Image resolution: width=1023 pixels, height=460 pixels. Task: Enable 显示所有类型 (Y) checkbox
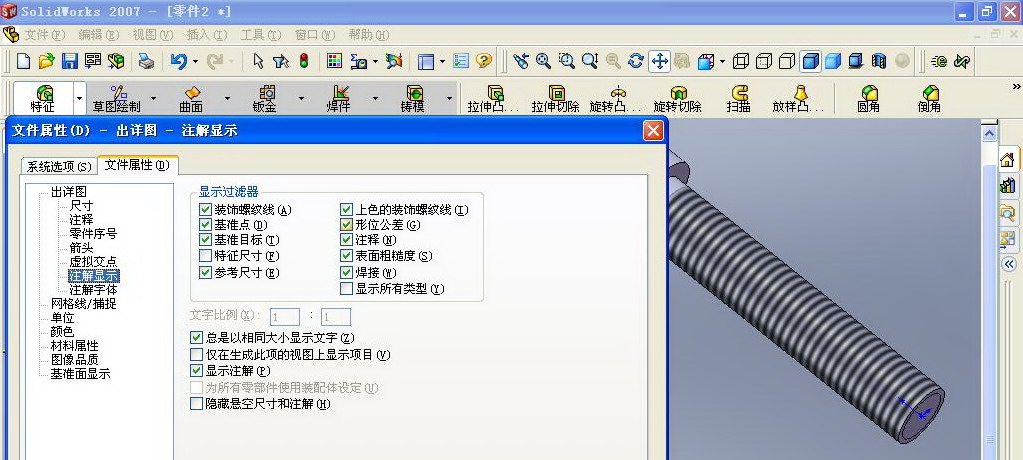[346, 288]
